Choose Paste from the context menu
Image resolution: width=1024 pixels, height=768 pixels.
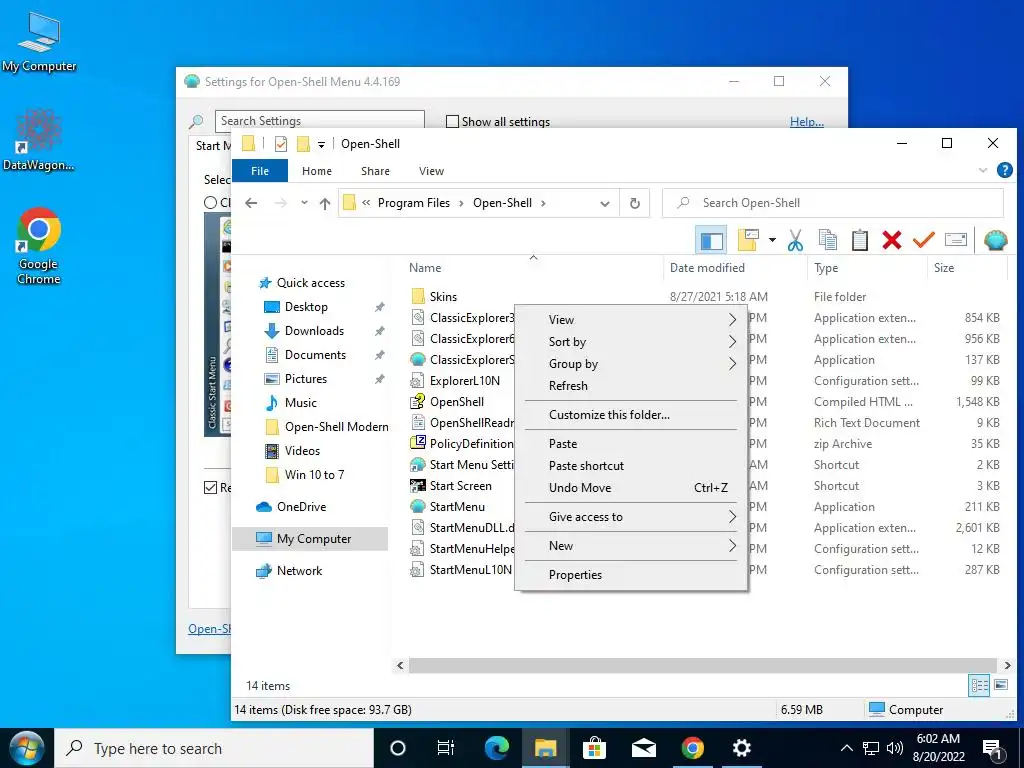point(631,444)
